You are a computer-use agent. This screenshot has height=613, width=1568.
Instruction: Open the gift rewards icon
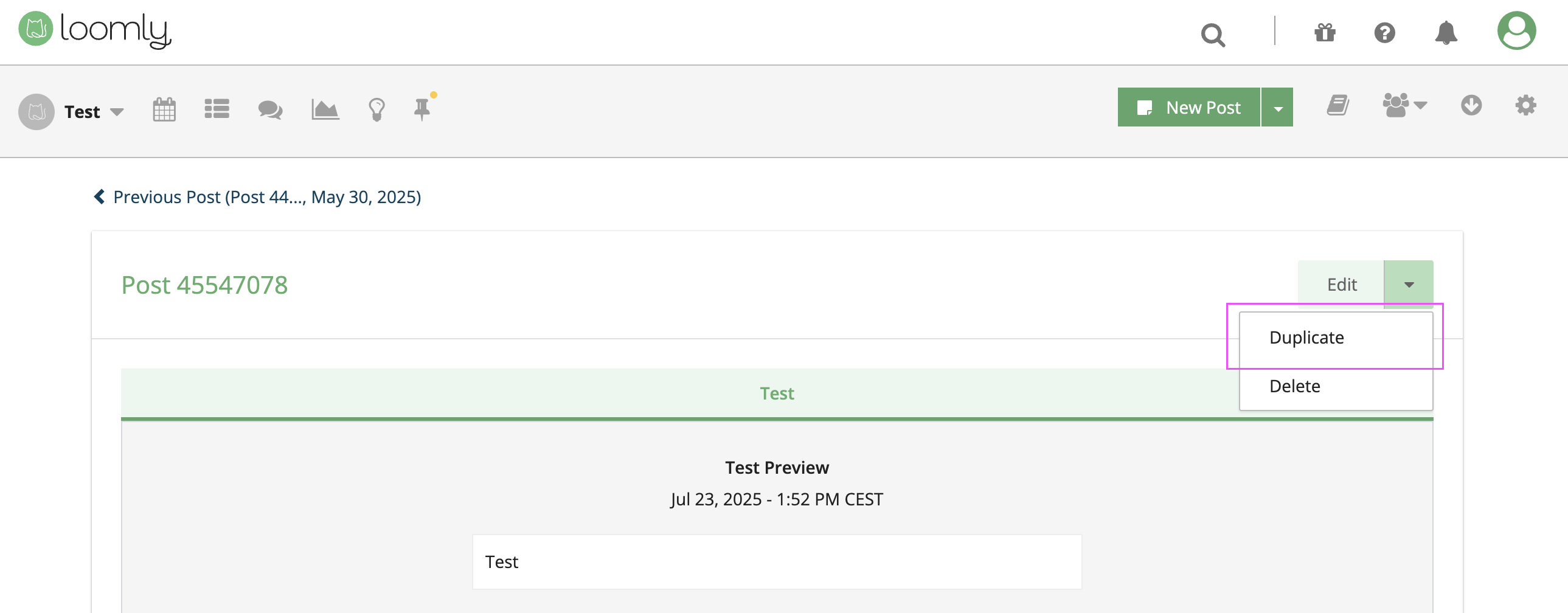[x=1325, y=32]
